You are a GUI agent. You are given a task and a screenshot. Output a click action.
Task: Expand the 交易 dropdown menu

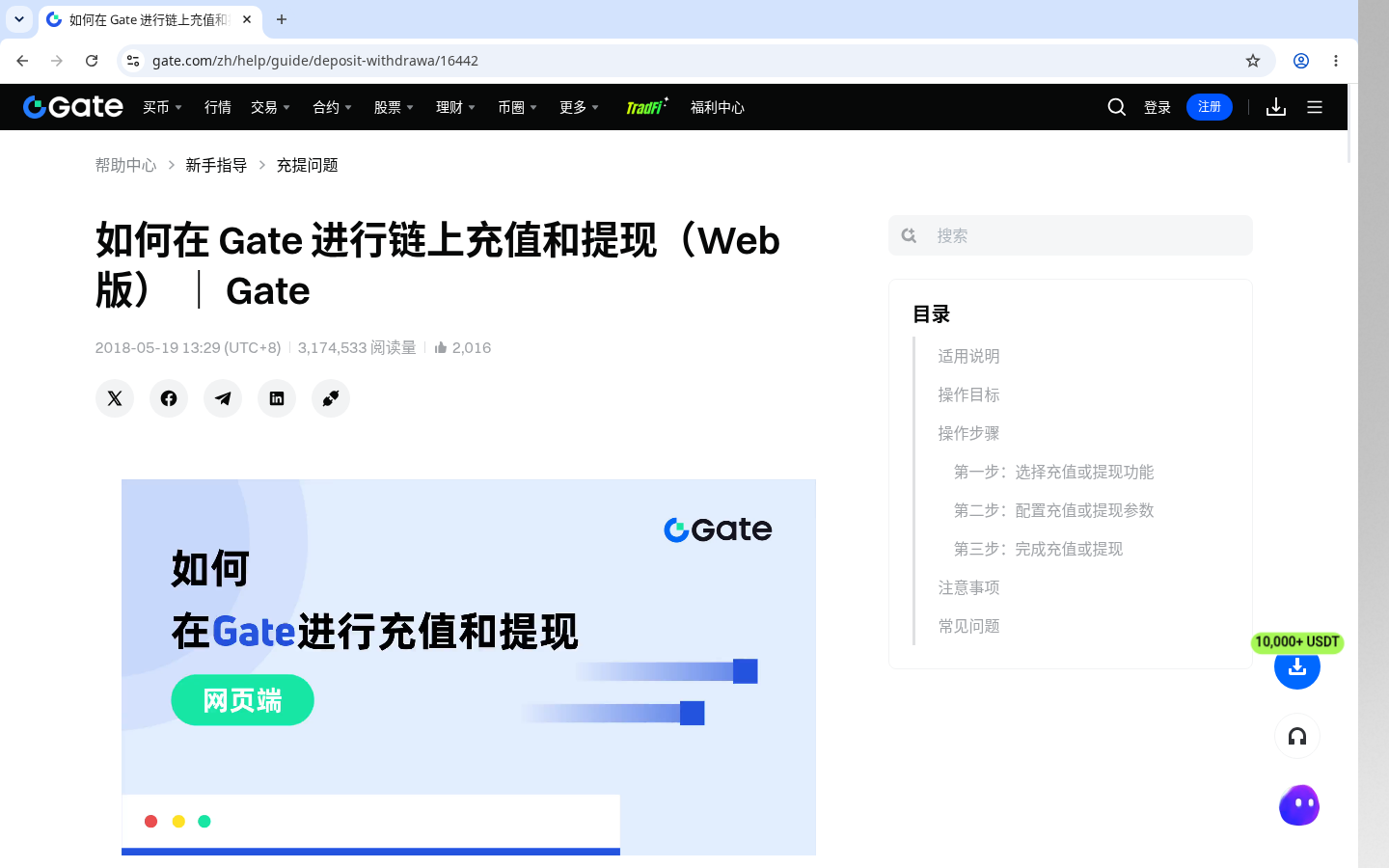(270, 107)
